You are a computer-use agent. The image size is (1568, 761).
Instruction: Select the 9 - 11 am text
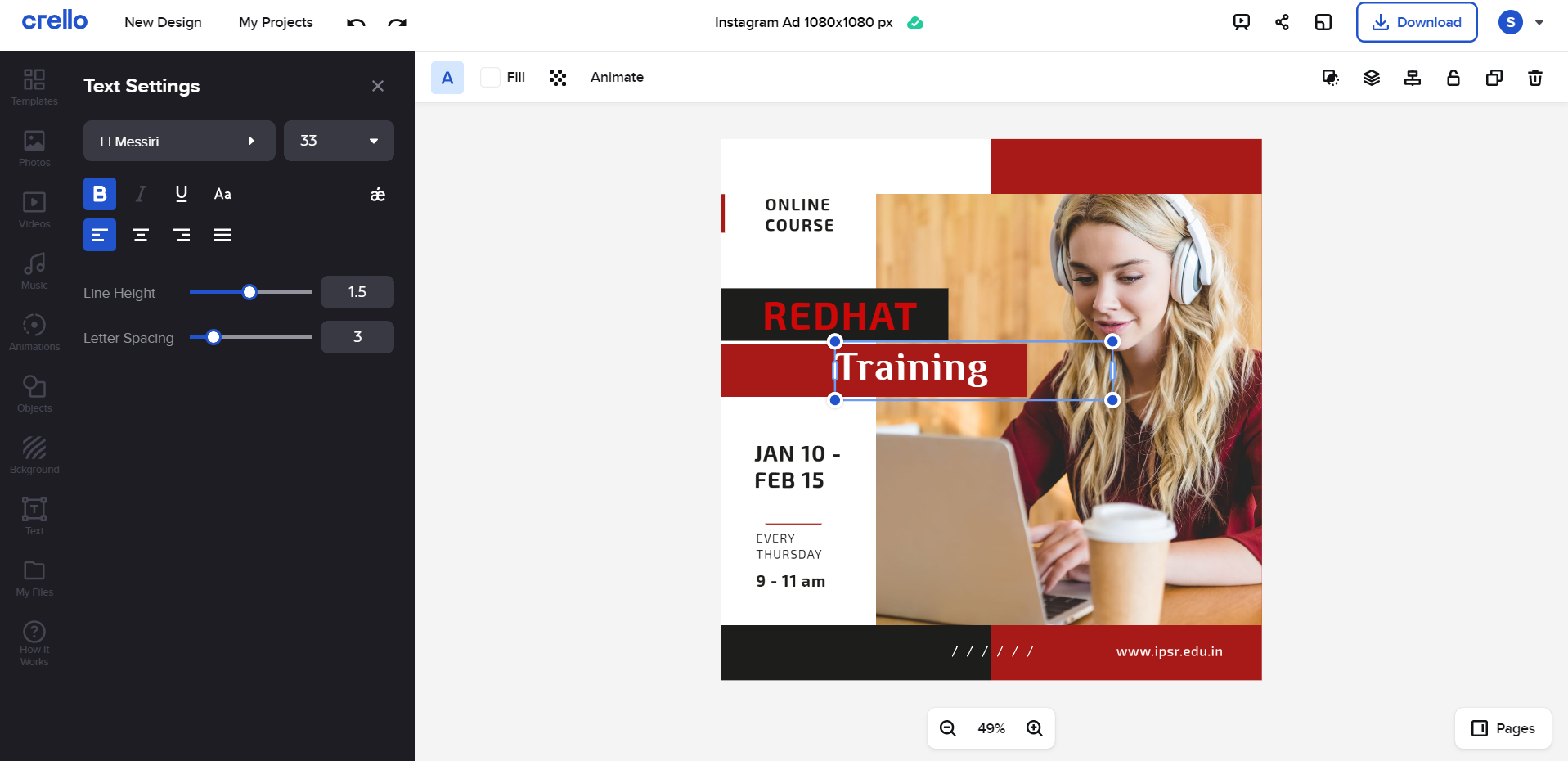tap(790, 581)
